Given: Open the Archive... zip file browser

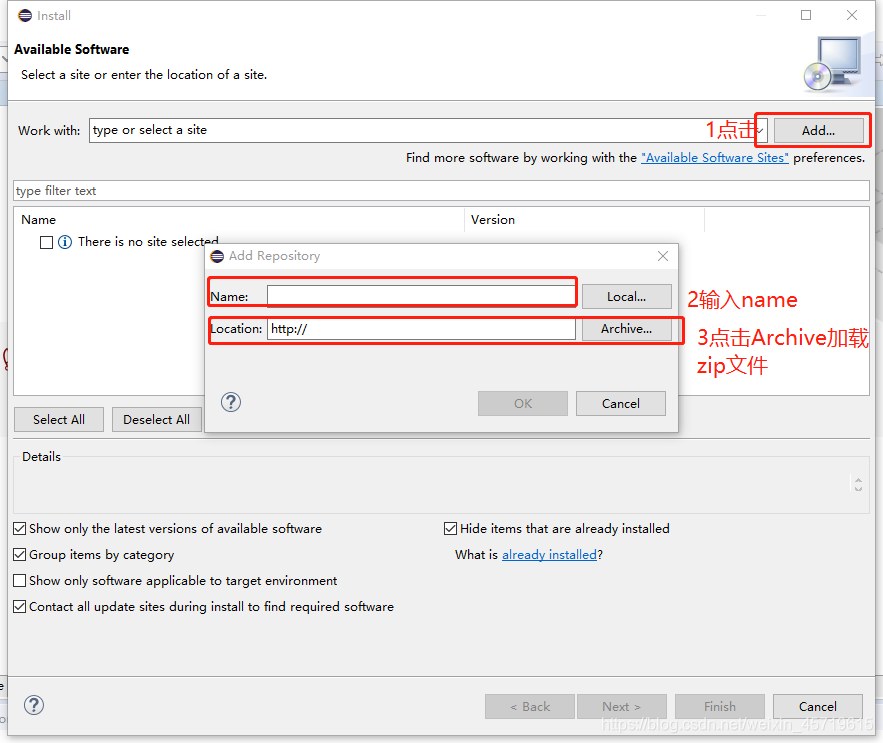Looking at the screenshot, I should pos(627,328).
